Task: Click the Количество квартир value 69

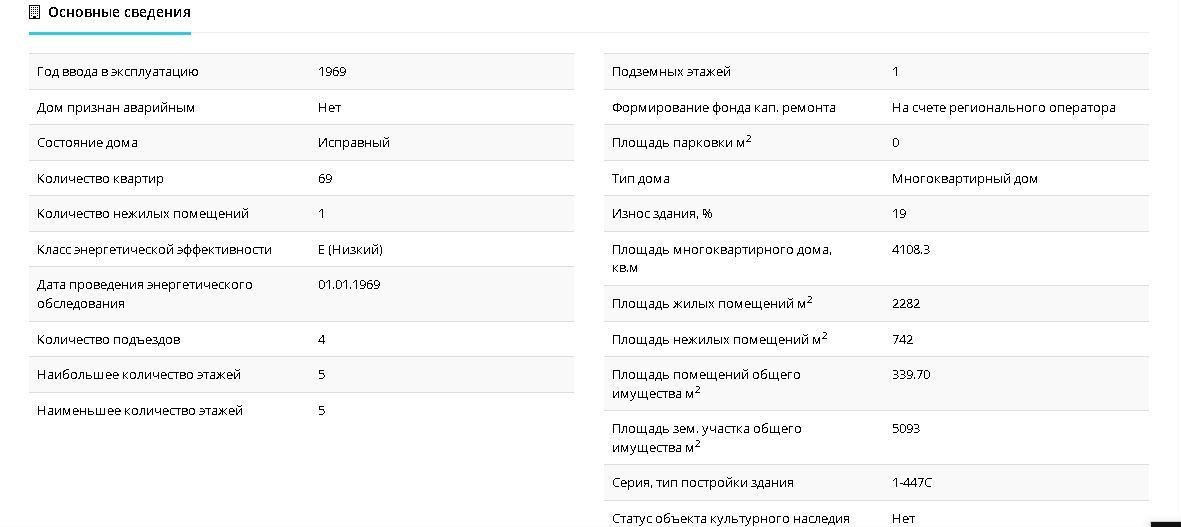Action: 325,179
